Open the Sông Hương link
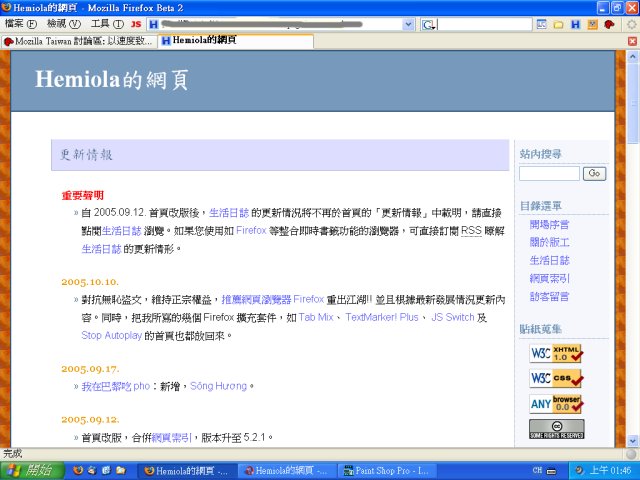 218,386
